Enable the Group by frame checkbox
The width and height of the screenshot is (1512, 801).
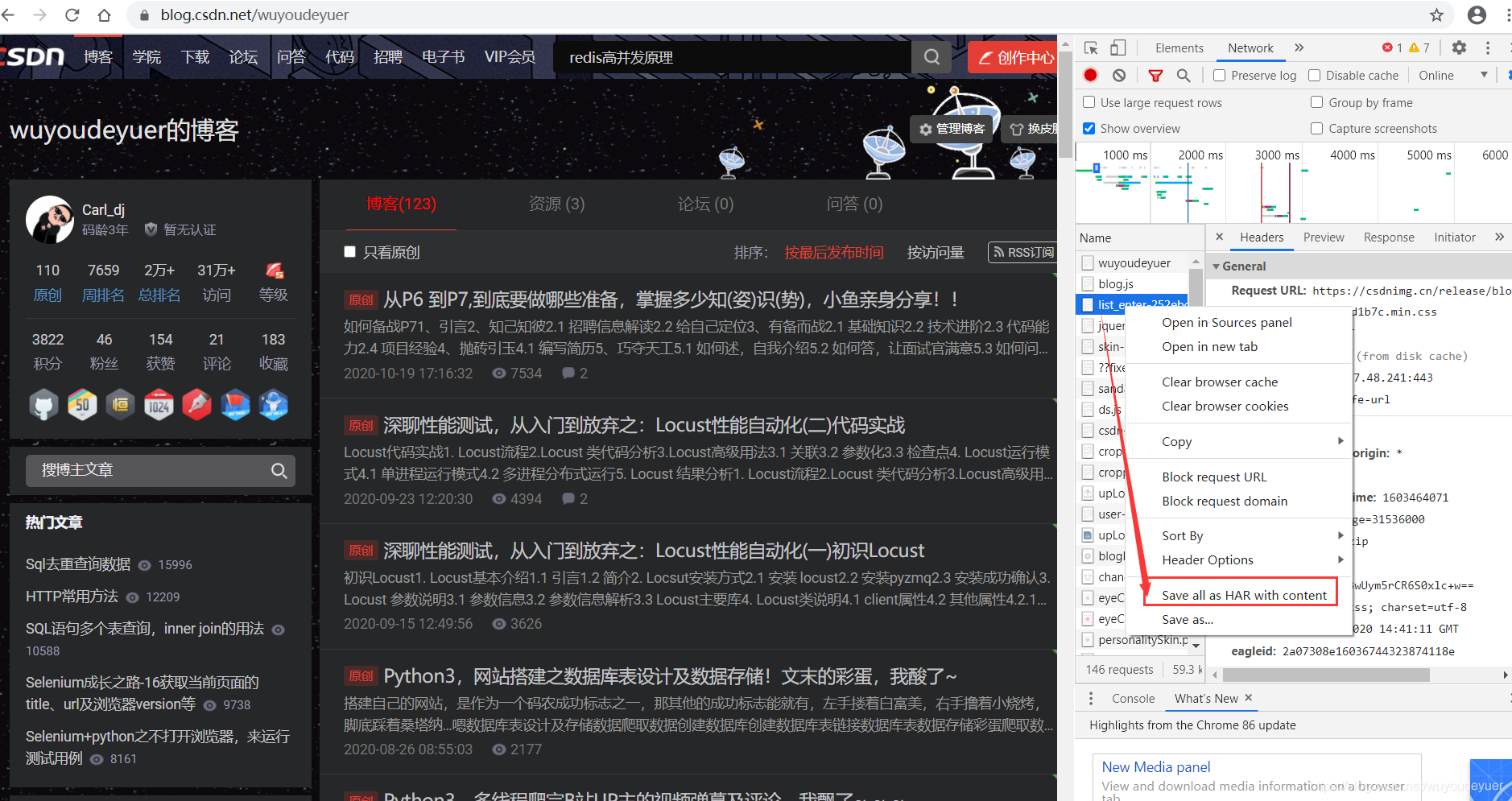click(1317, 102)
